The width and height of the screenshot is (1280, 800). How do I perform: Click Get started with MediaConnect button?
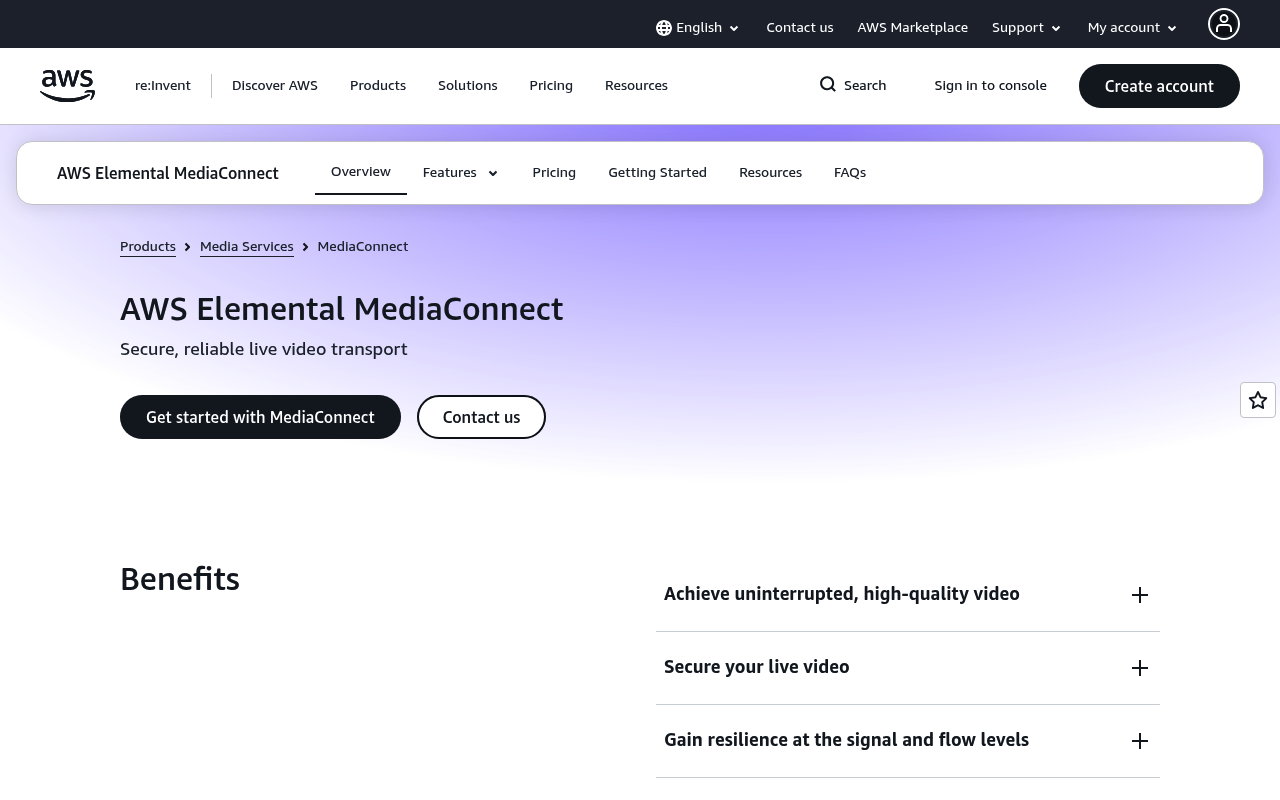pos(260,417)
